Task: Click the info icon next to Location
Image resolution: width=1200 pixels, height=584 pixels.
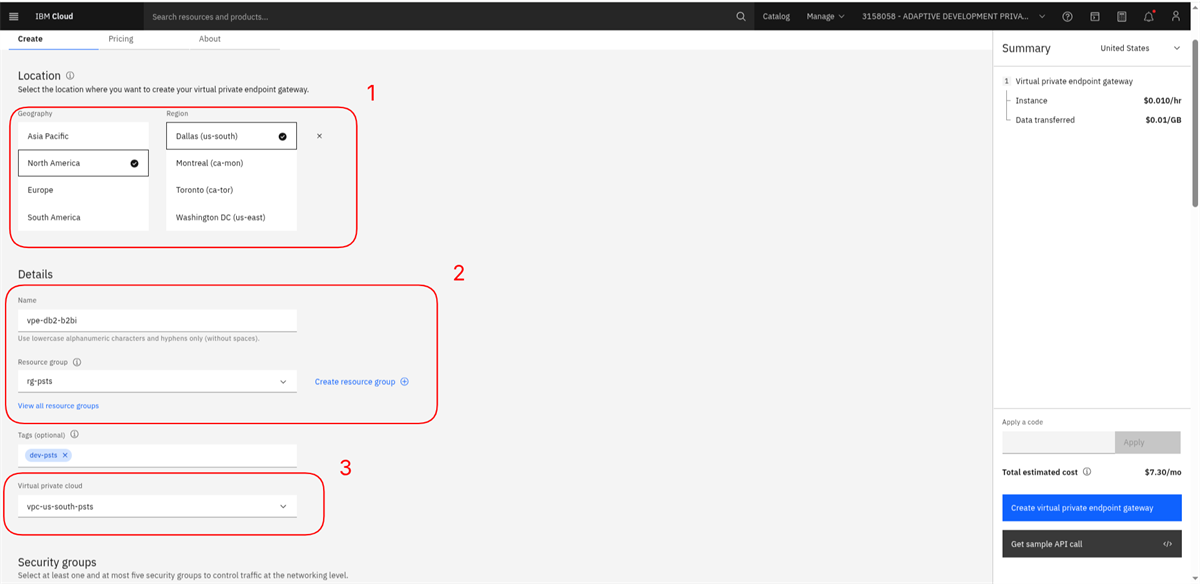Action: click(70, 76)
